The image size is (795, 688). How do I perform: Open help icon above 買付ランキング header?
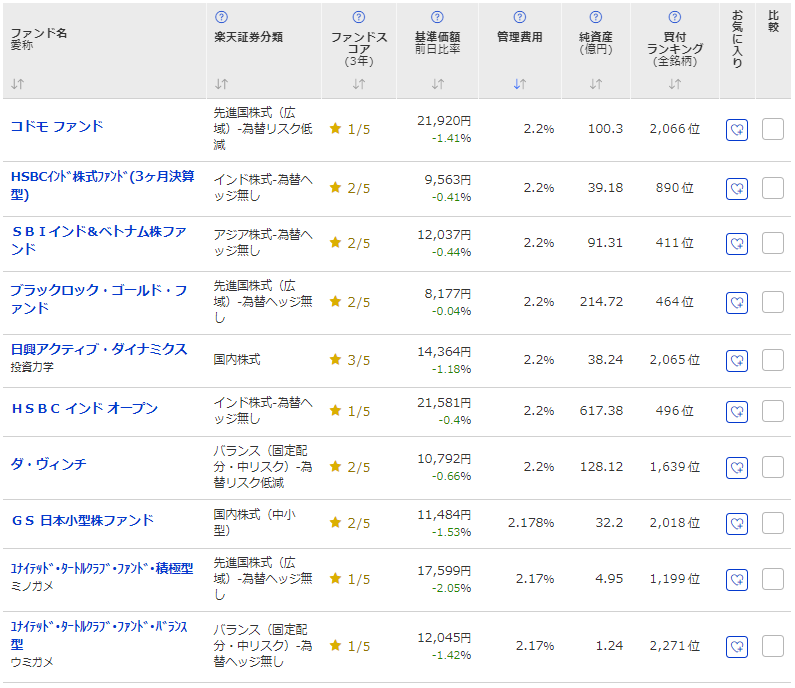tap(675, 17)
